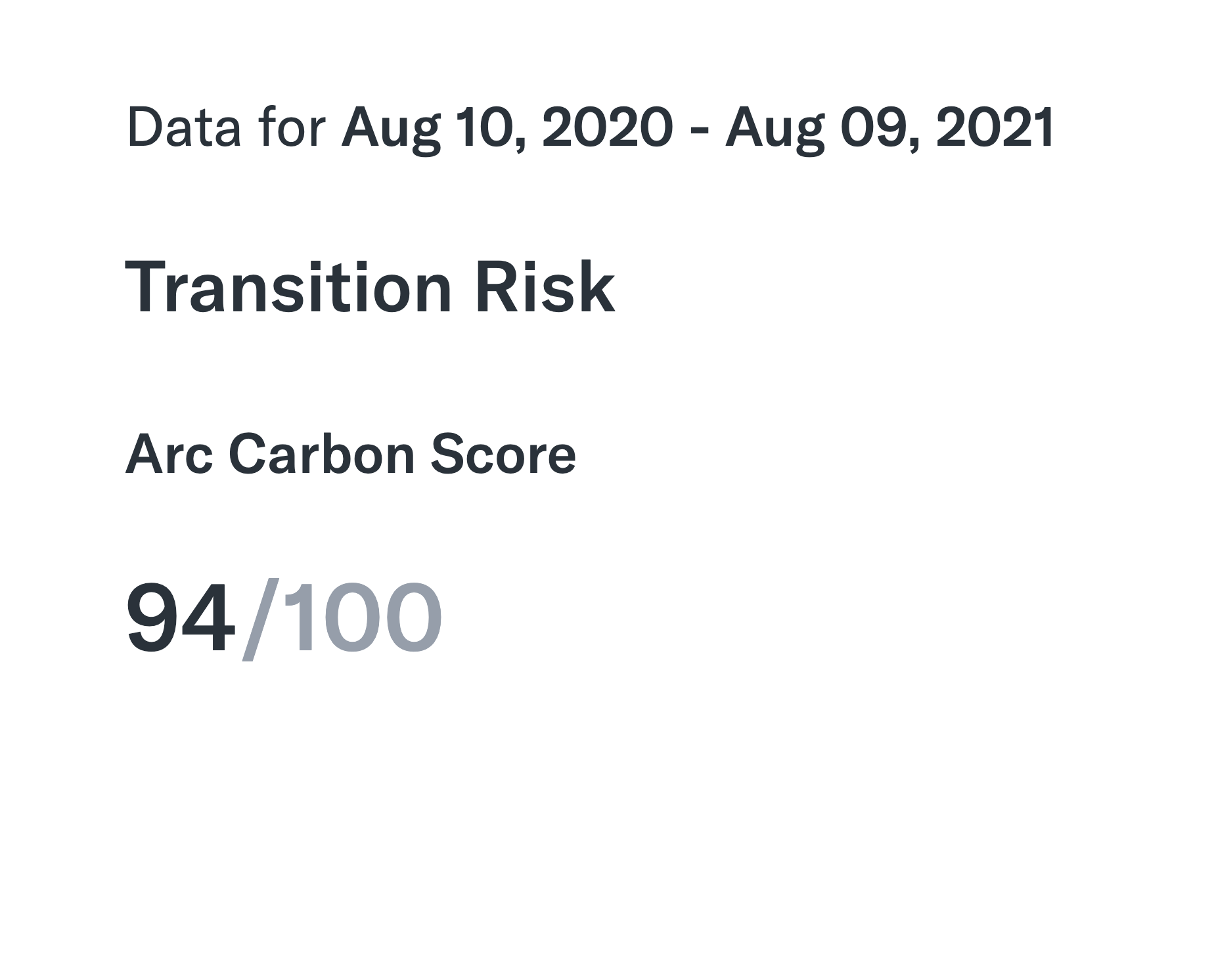Click the word 'Arc' in subtitle

169,455
